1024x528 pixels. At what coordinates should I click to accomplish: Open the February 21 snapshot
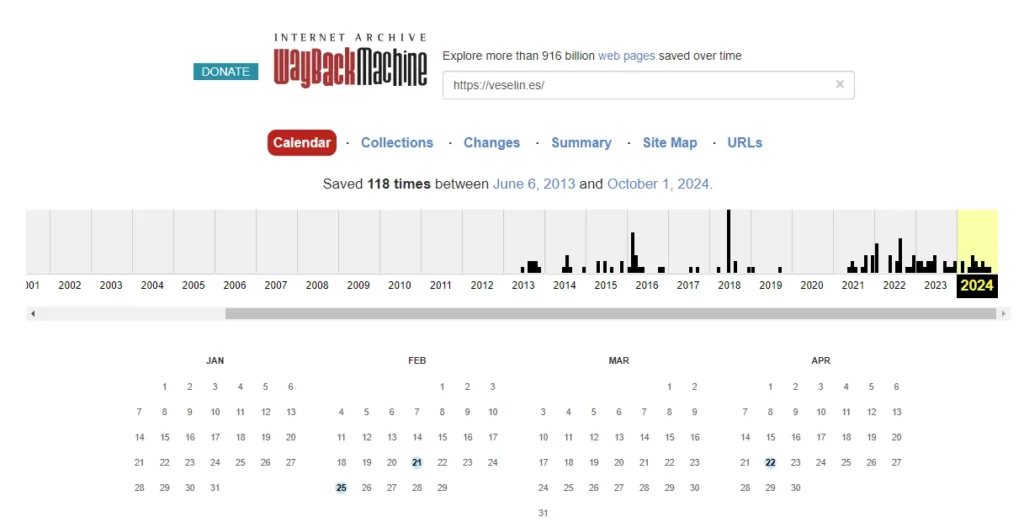tap(417, 462)
